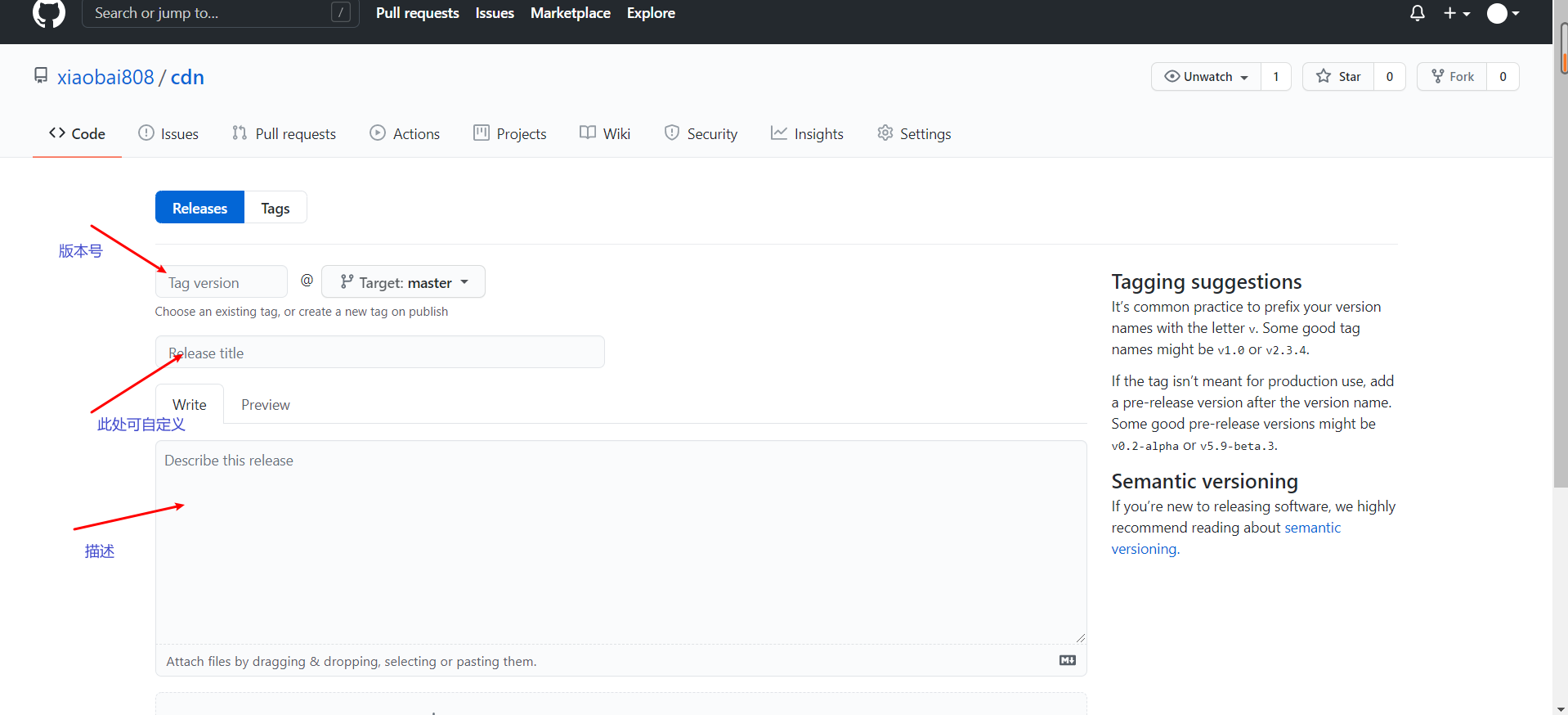The width and height of the screenshot is (1568, 715).
Task: Focus the Tag version field
Action: pos(222,282)
